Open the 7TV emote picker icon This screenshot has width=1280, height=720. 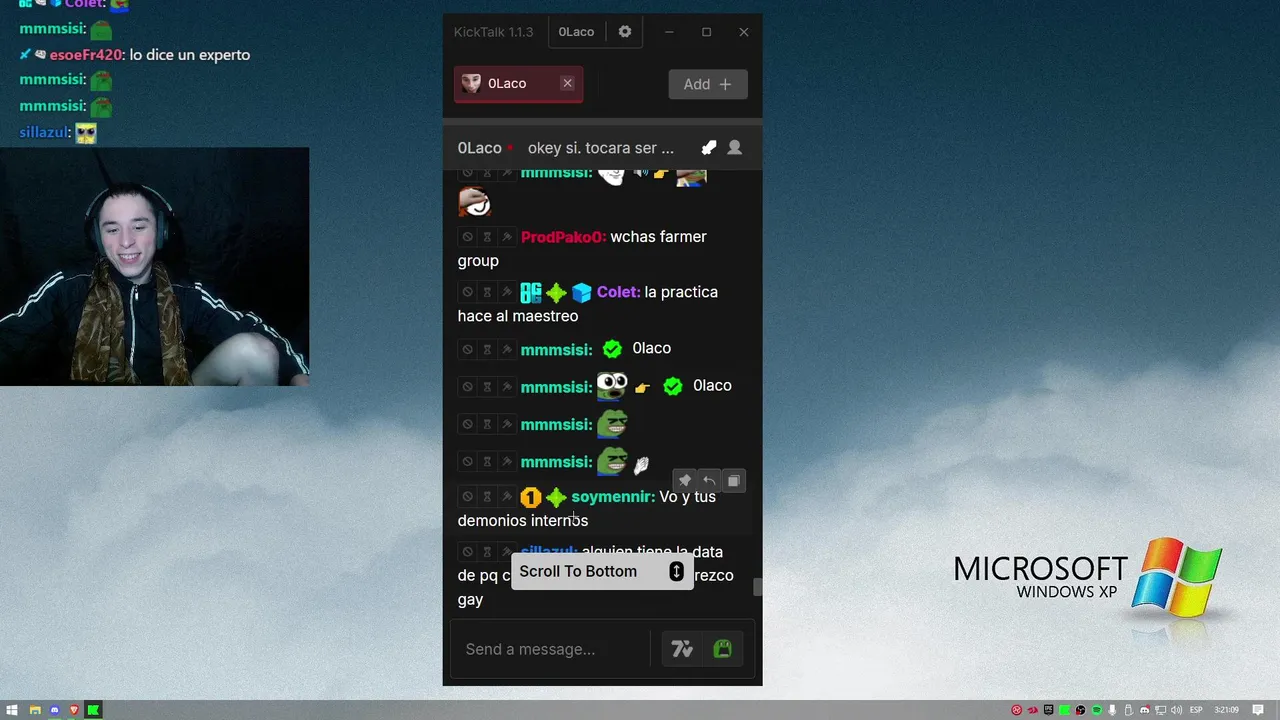(682, 649)
